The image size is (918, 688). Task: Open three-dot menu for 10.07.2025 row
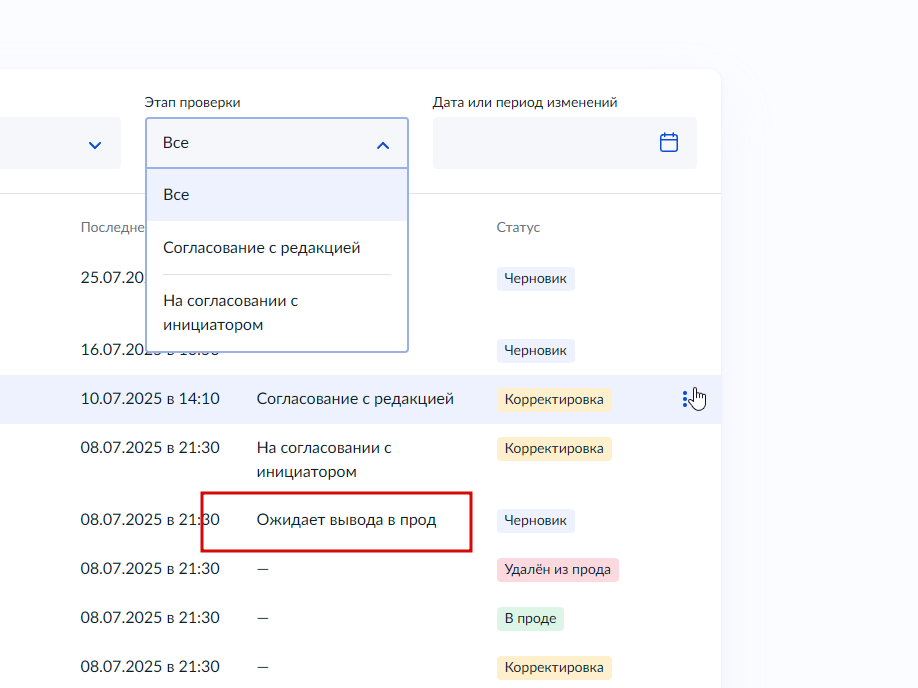684,399
